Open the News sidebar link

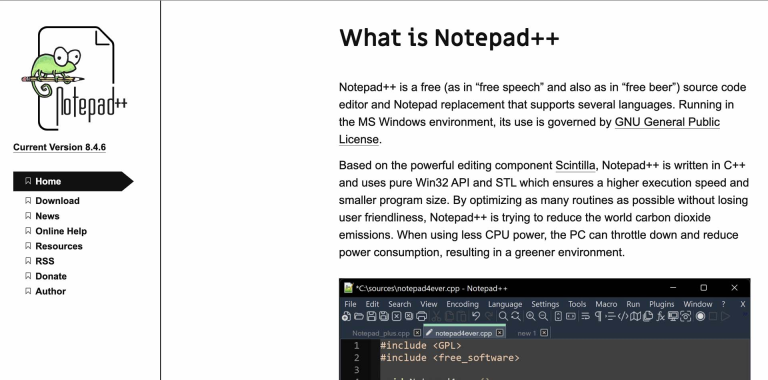click(x=47, y=215)
